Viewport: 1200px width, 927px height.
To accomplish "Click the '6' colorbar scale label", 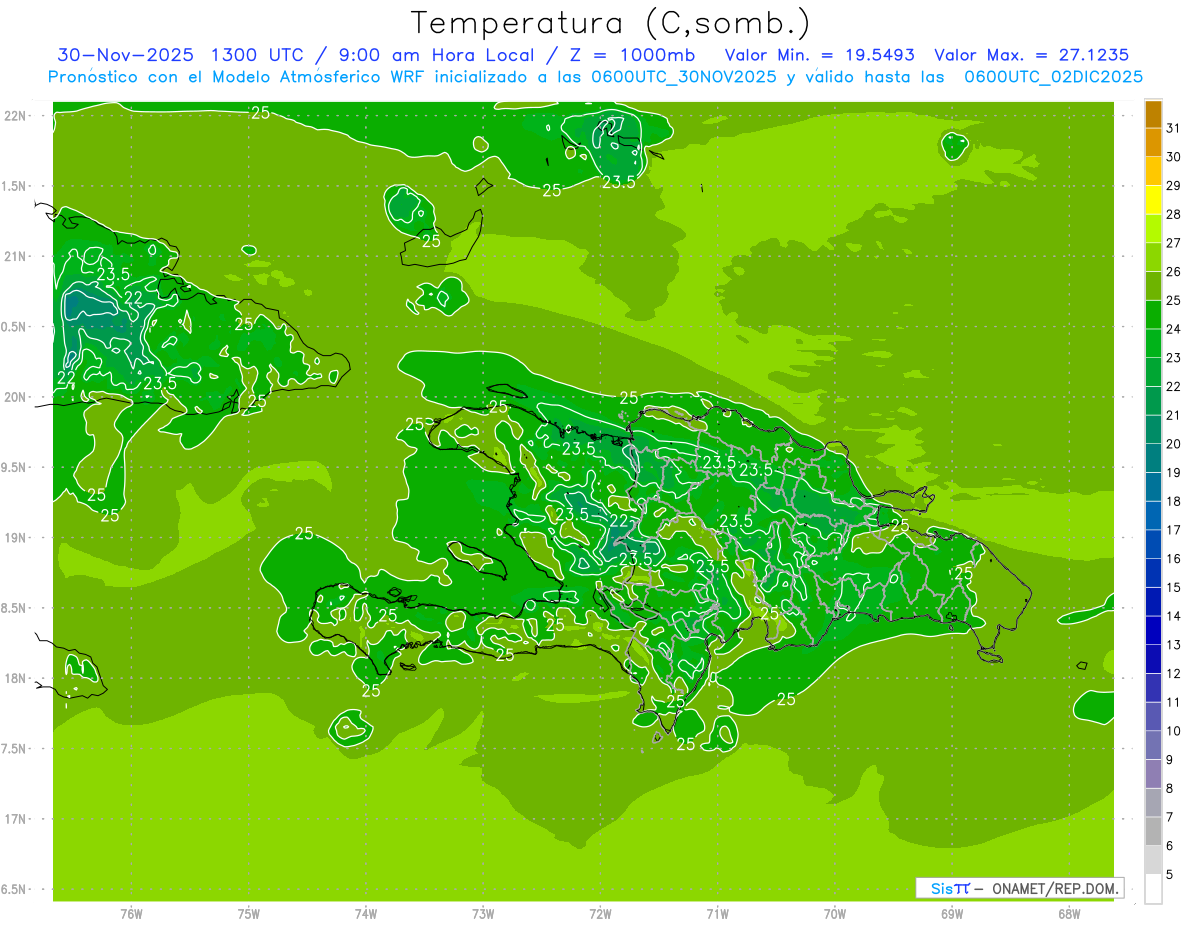I will (x=1170, y=846).
